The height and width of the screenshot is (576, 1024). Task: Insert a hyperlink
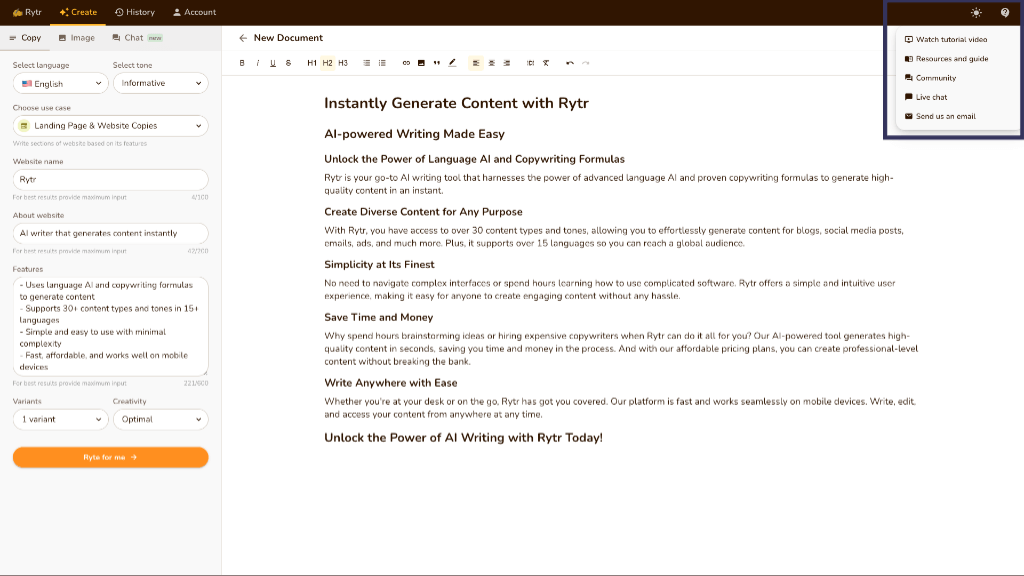pos(406,63)
